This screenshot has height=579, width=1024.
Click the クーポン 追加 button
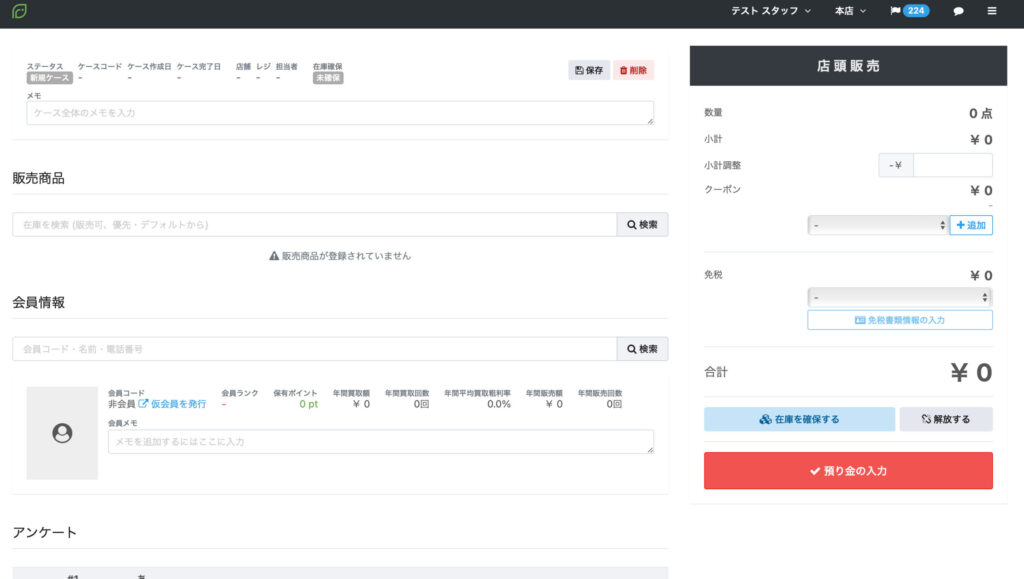tap(970, 226)
